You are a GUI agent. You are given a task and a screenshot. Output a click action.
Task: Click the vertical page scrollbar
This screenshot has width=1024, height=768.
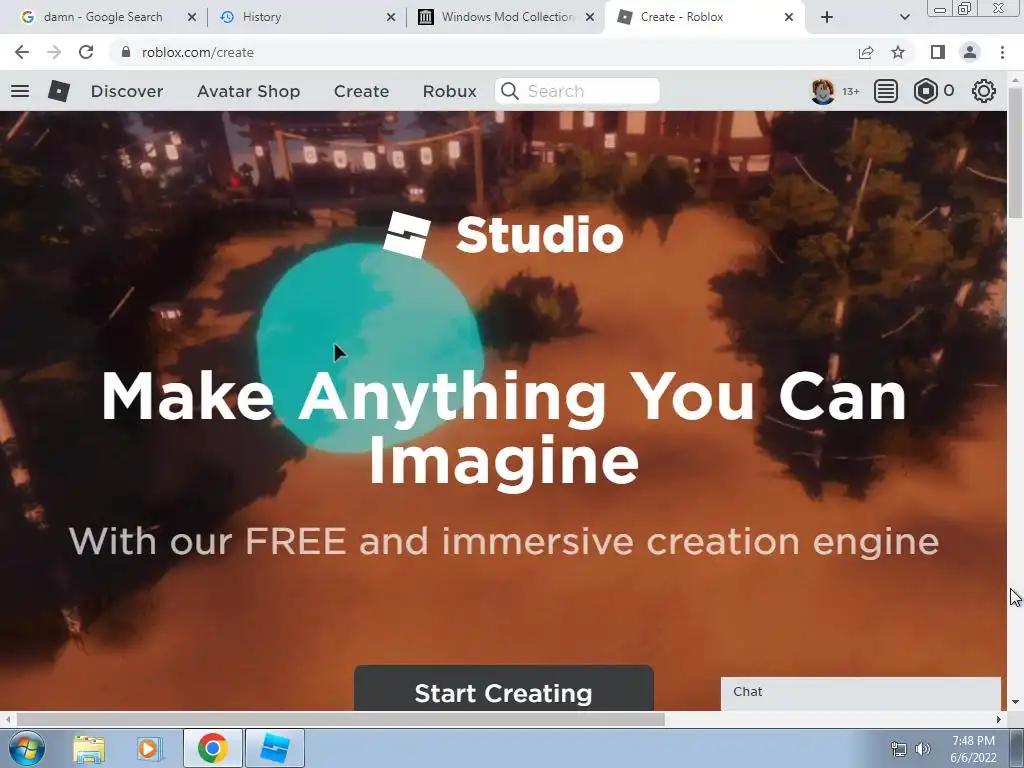(x=1015, y=152)
